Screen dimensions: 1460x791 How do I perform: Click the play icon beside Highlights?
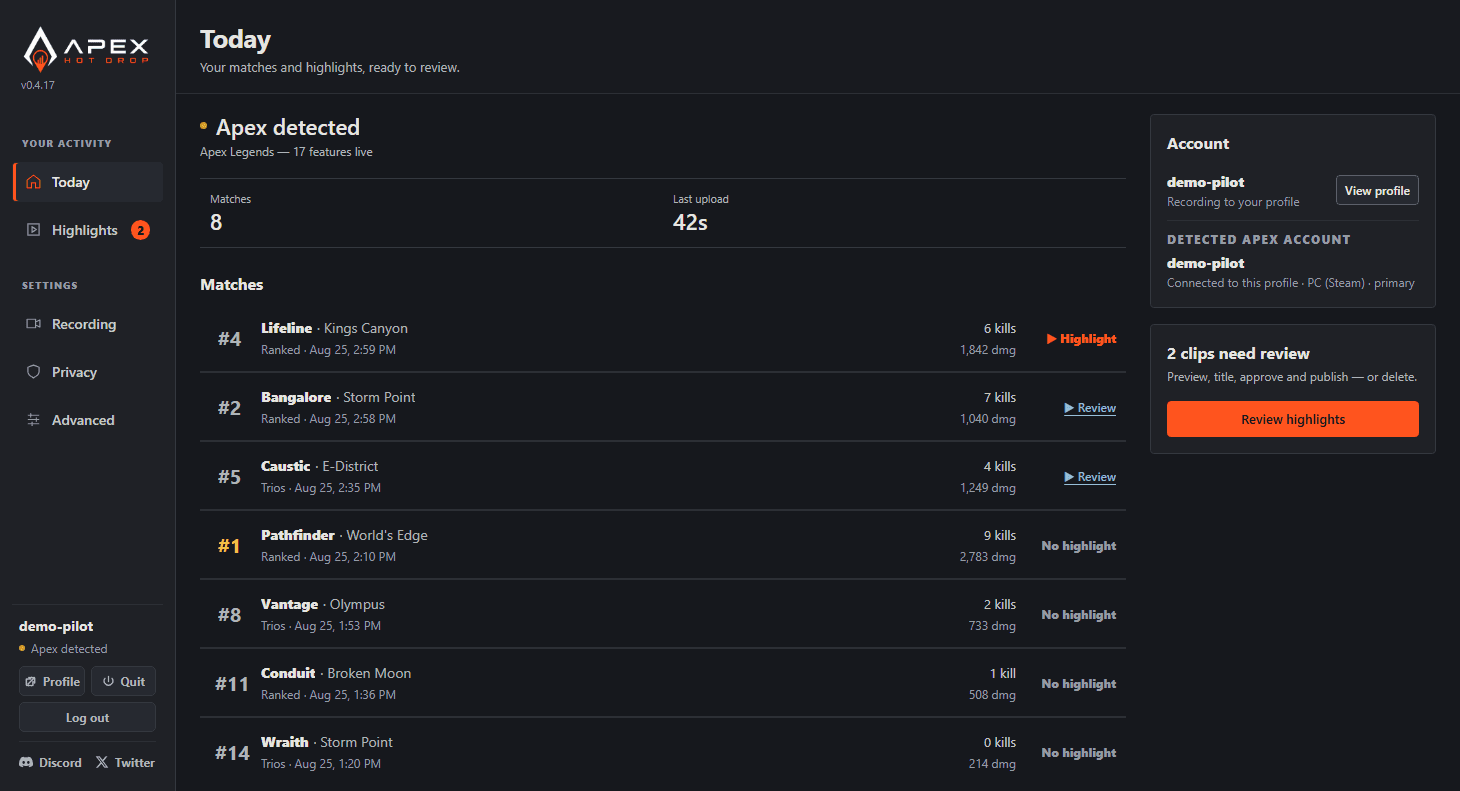tap(34, 230)
